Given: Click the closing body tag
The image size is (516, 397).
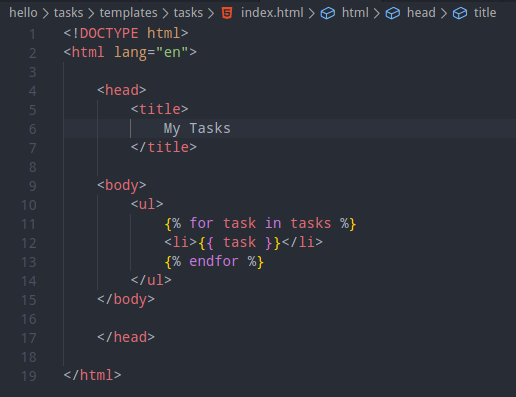Looking at the screenshot, I should (126, 299).
